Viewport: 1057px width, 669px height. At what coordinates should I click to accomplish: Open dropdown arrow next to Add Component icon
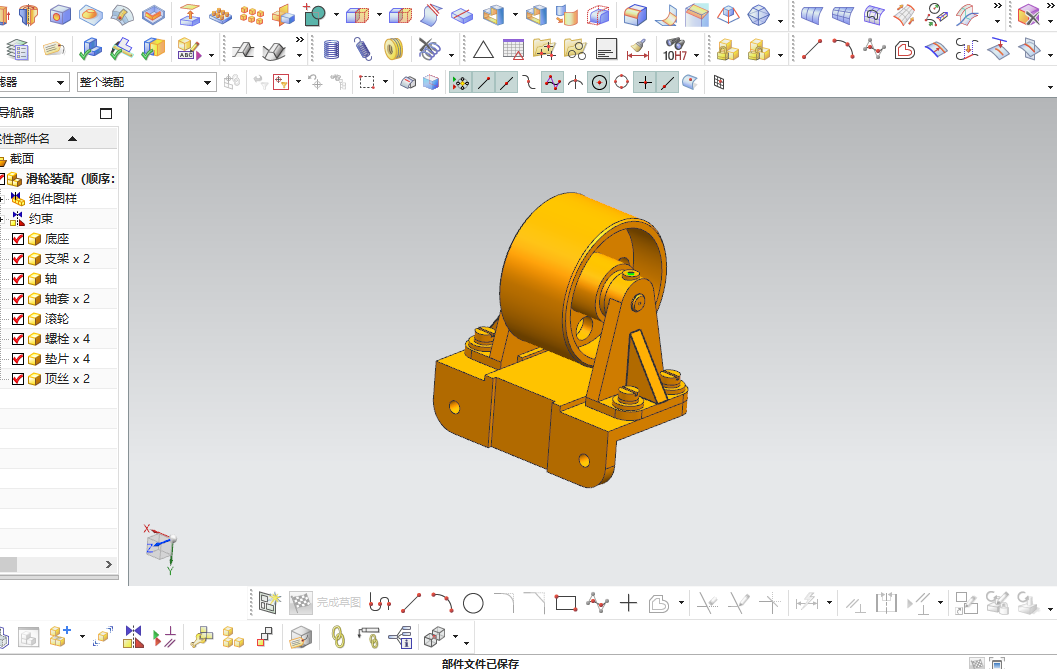coord(82,637)
